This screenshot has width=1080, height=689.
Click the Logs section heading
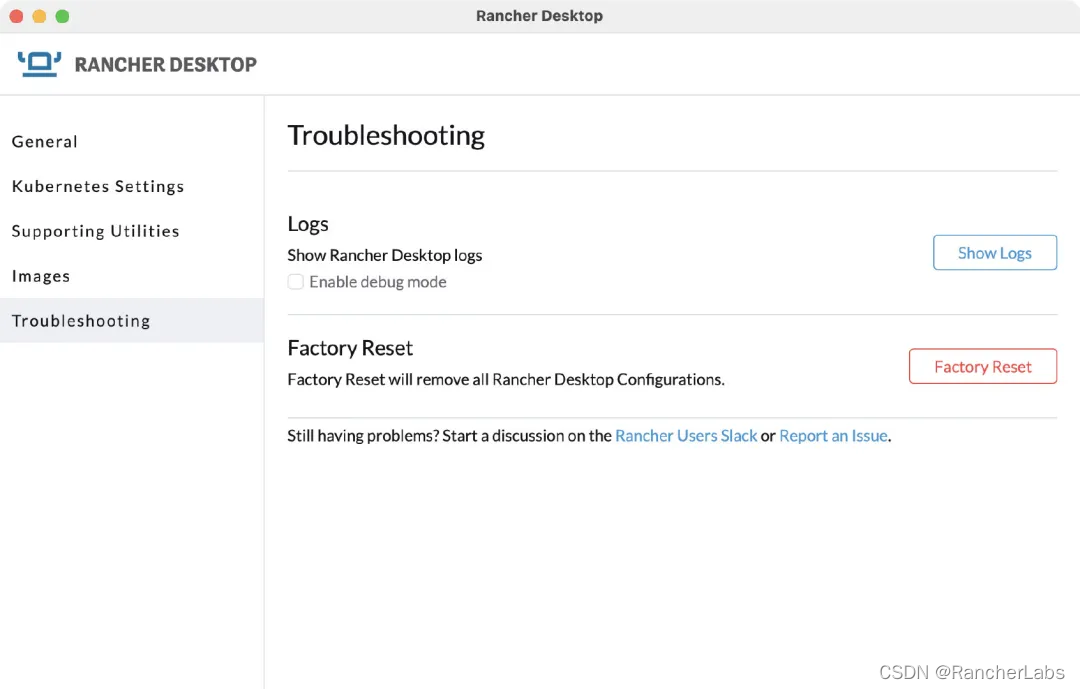pos(308,225)
